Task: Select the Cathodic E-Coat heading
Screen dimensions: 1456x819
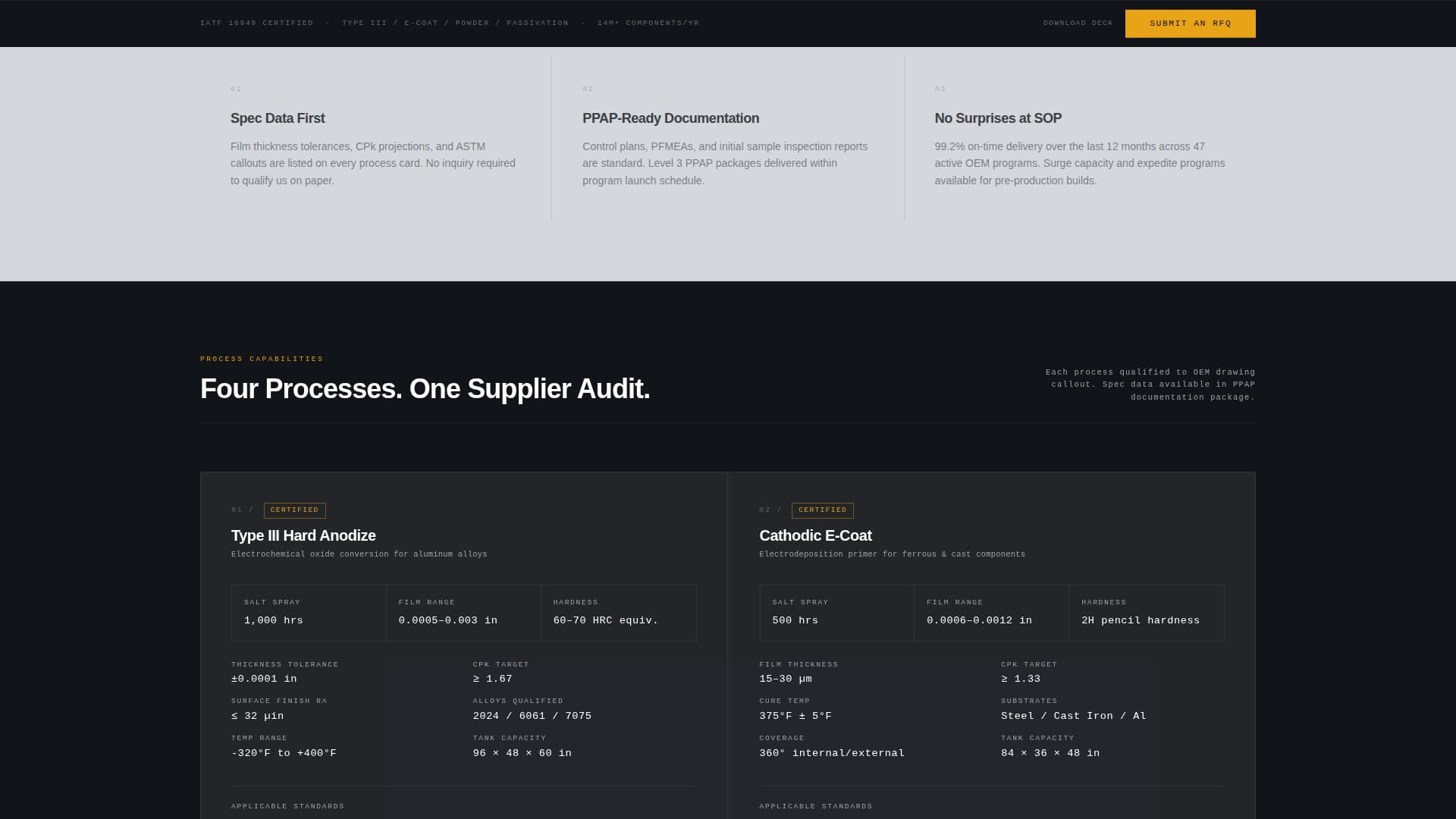Action: pyautogui.click(x=815, y=535)
